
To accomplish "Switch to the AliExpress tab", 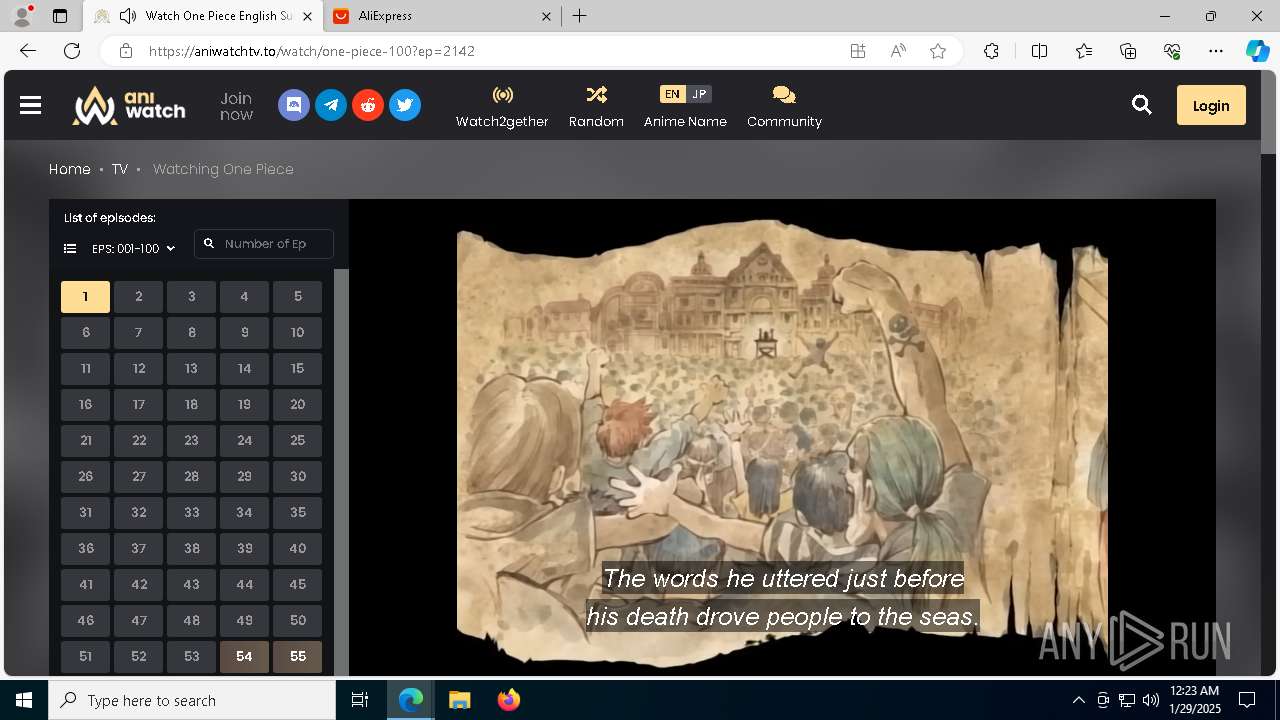I will pyautogui.click(x=441, y=16).
